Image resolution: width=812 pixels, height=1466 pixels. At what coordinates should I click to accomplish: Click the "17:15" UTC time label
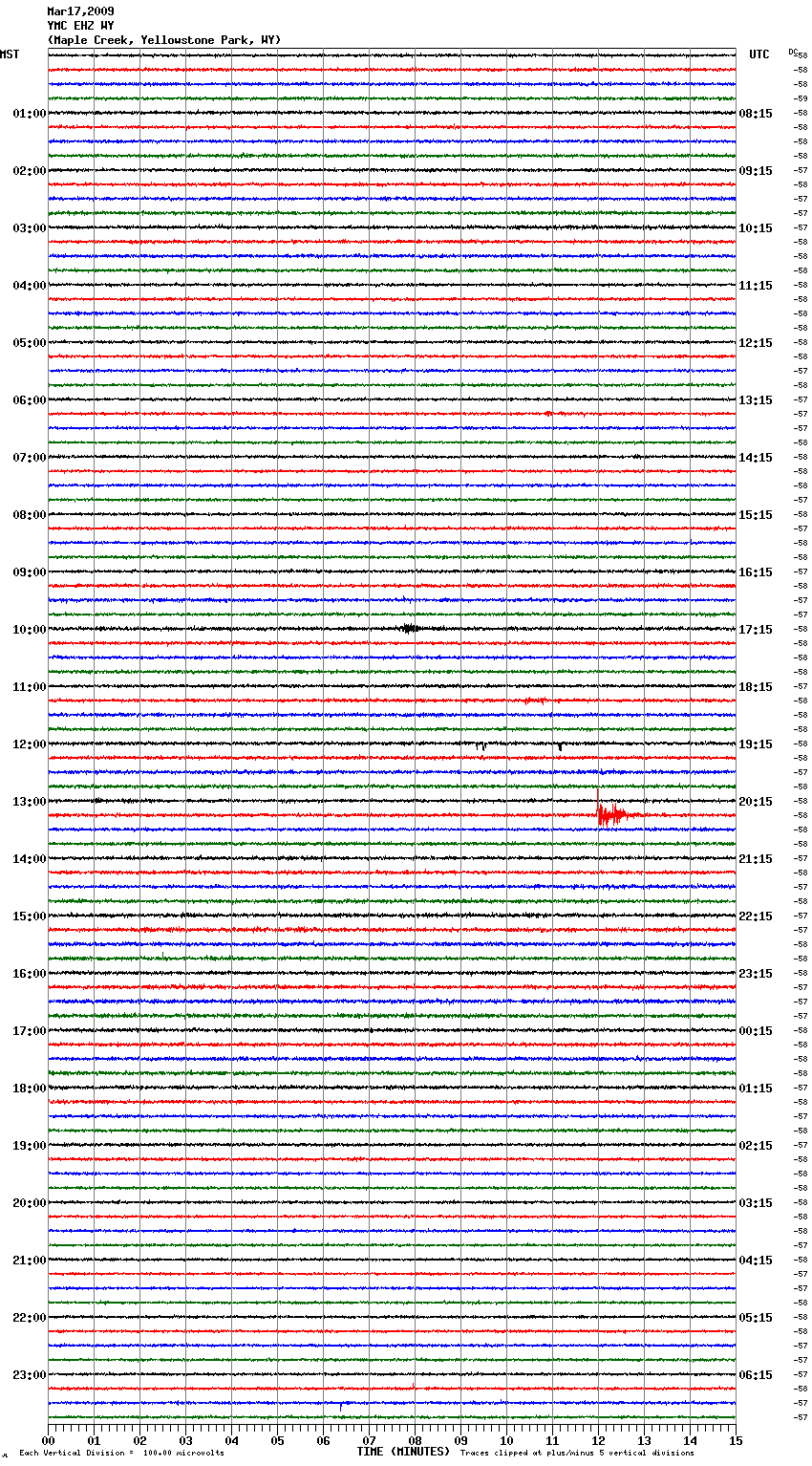pyautogui.click(x=756, y=630)
